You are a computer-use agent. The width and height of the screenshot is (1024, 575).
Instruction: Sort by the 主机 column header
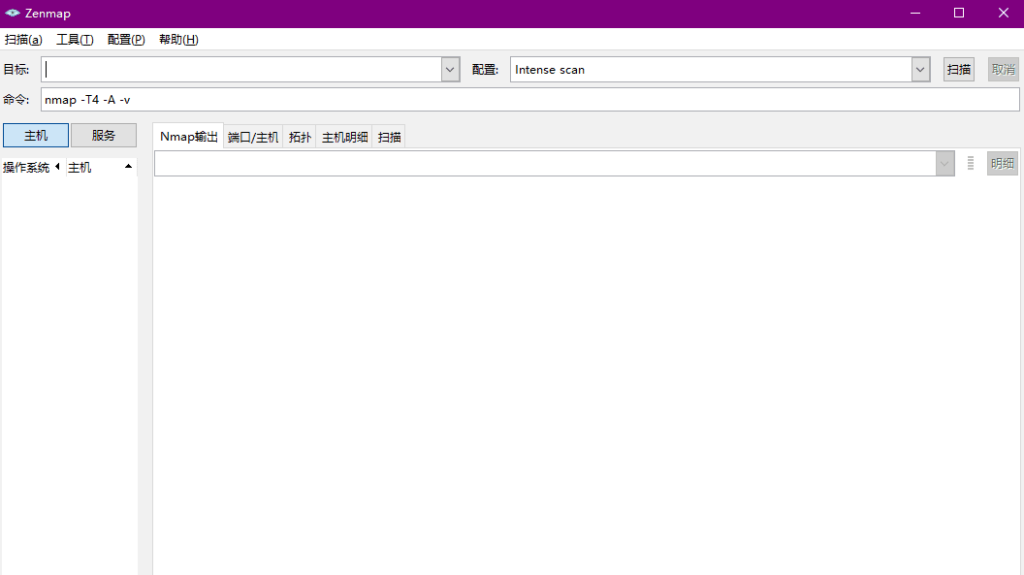tap(101, 167)
